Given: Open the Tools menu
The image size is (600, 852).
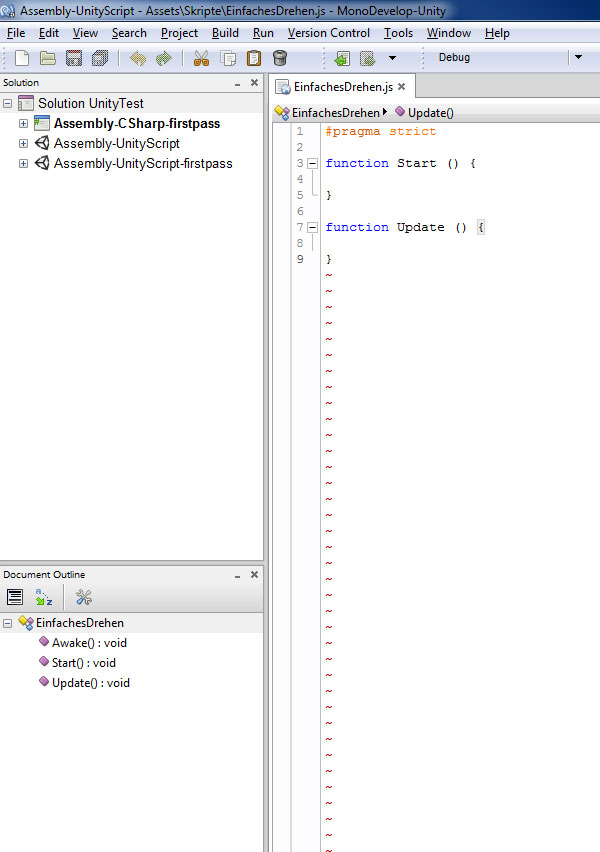Looking at the screenshot, I should (x=398, y=33).
